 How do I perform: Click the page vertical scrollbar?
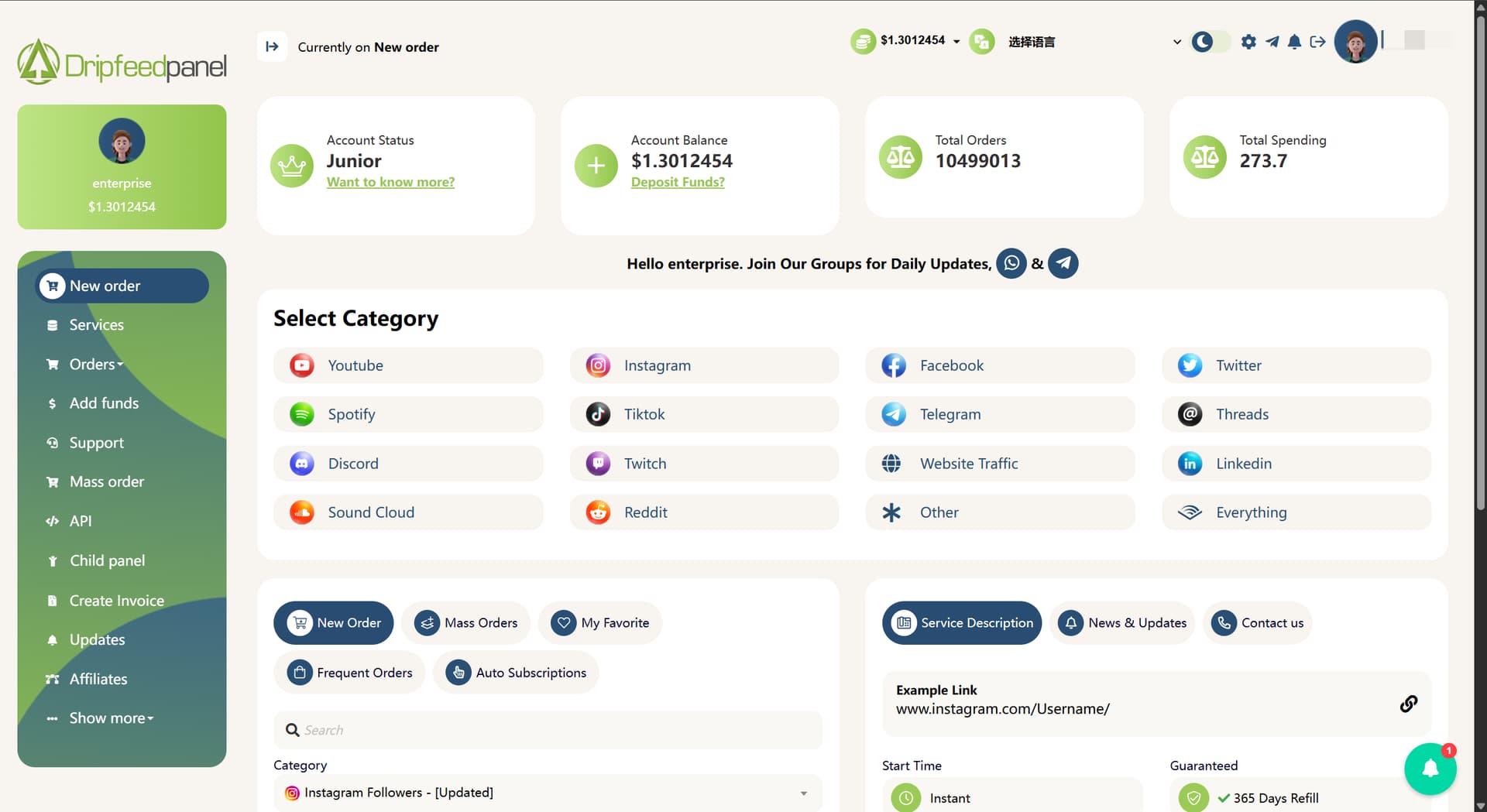click(x=1480, y=263)
